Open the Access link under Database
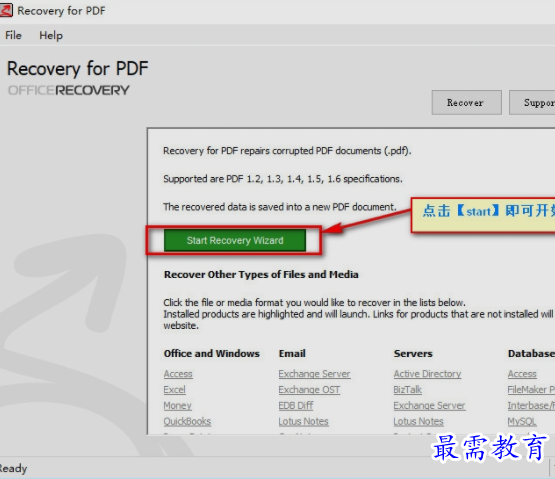The height and width of the screenshot is (479, 555). click(x=522, y=374)
